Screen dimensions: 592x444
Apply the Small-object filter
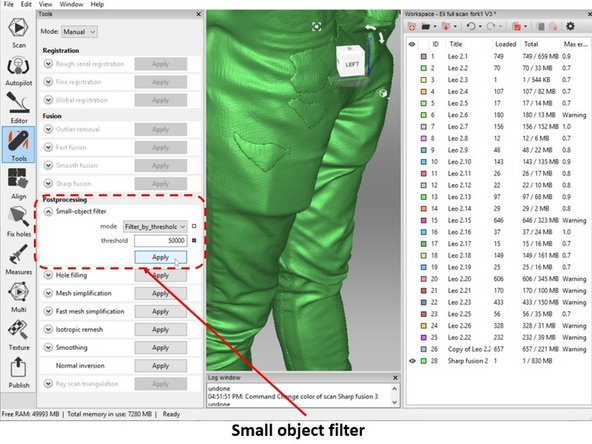[x=160, y=257]
